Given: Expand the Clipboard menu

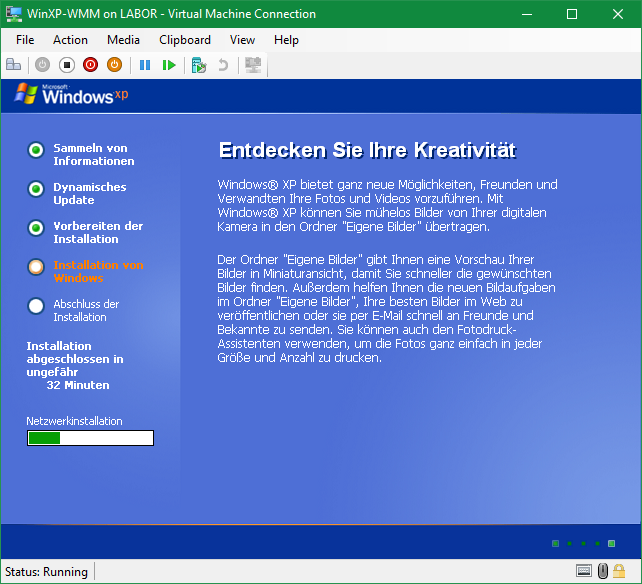Looking at the screenshot, I should tap(185, 40).
